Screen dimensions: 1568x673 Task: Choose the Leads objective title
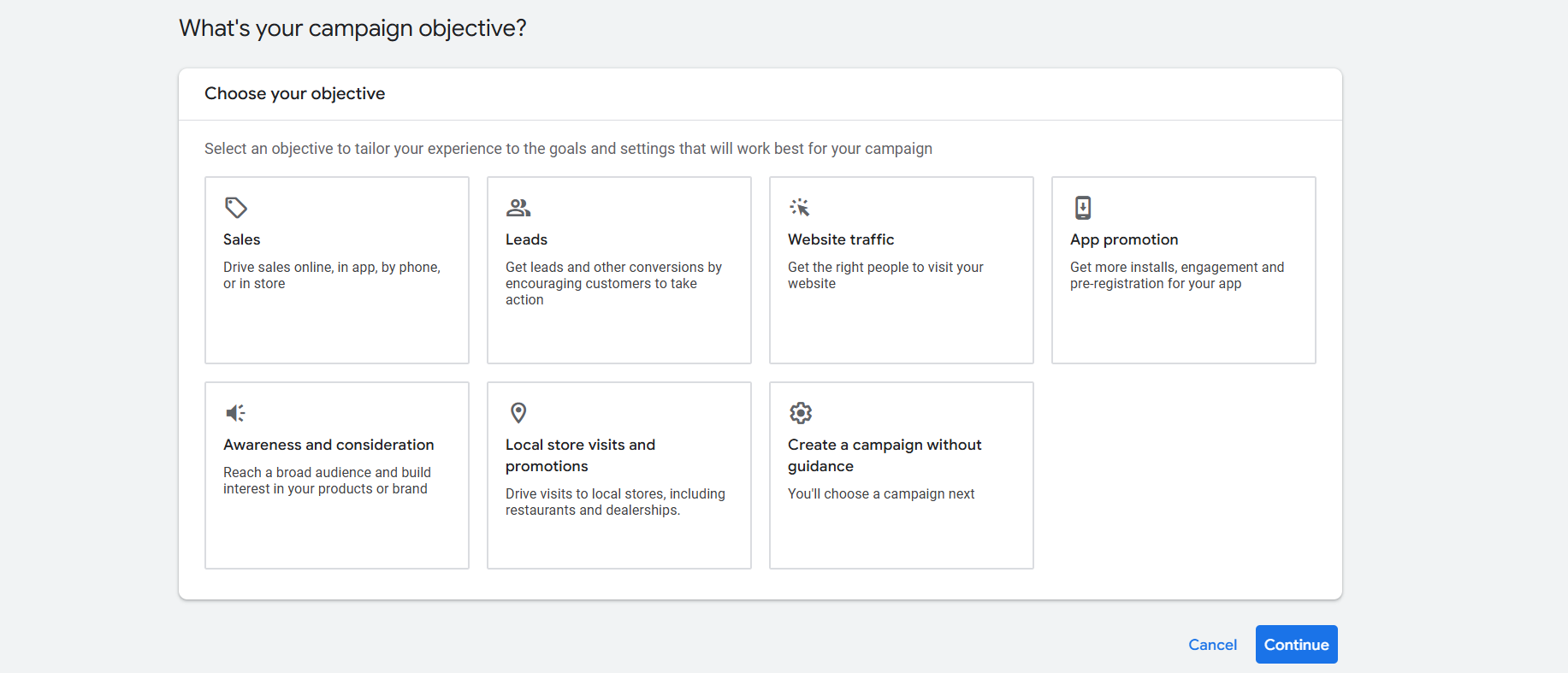coord(526,239)
